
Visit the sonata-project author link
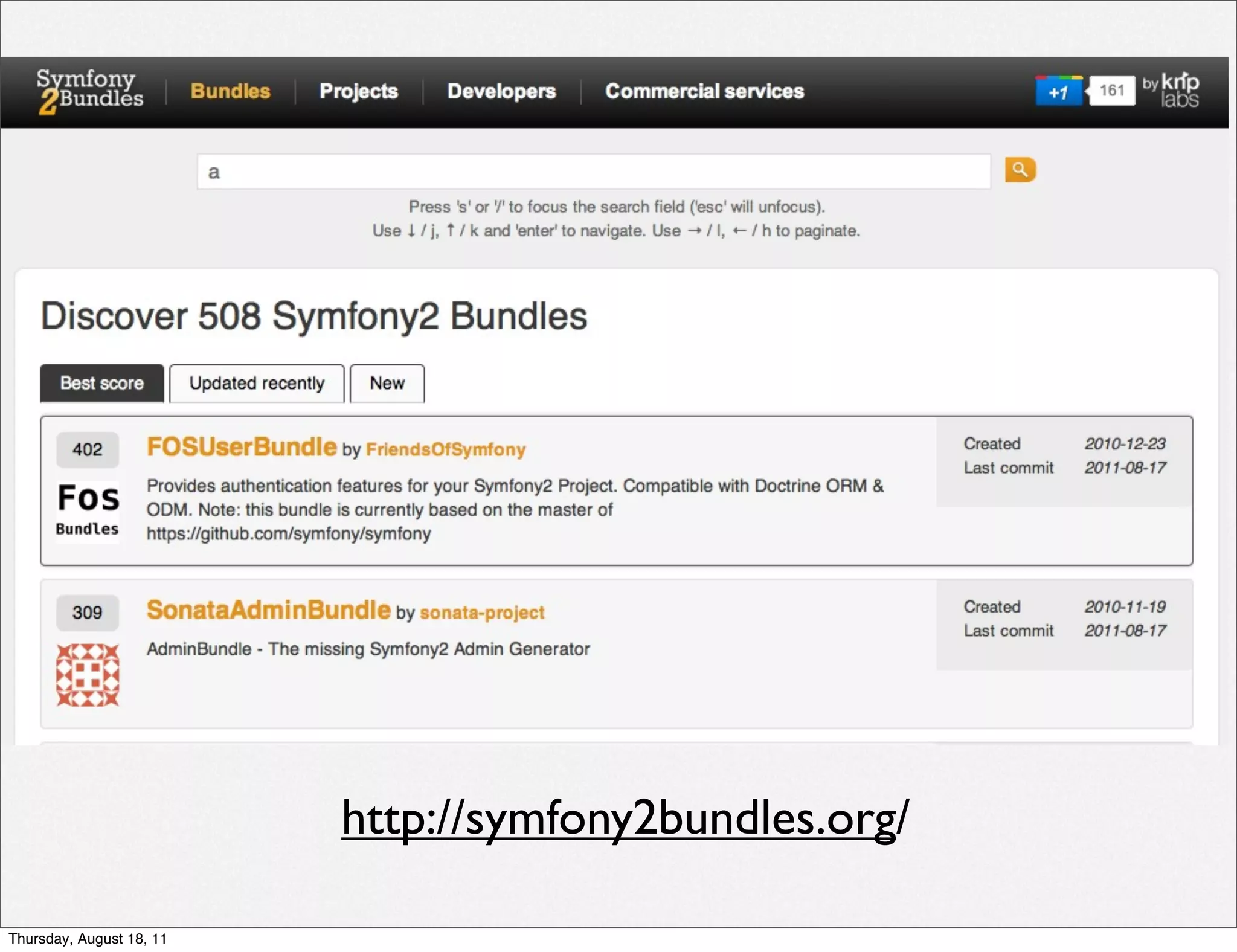pyautogui.click(x=482, y=613)
